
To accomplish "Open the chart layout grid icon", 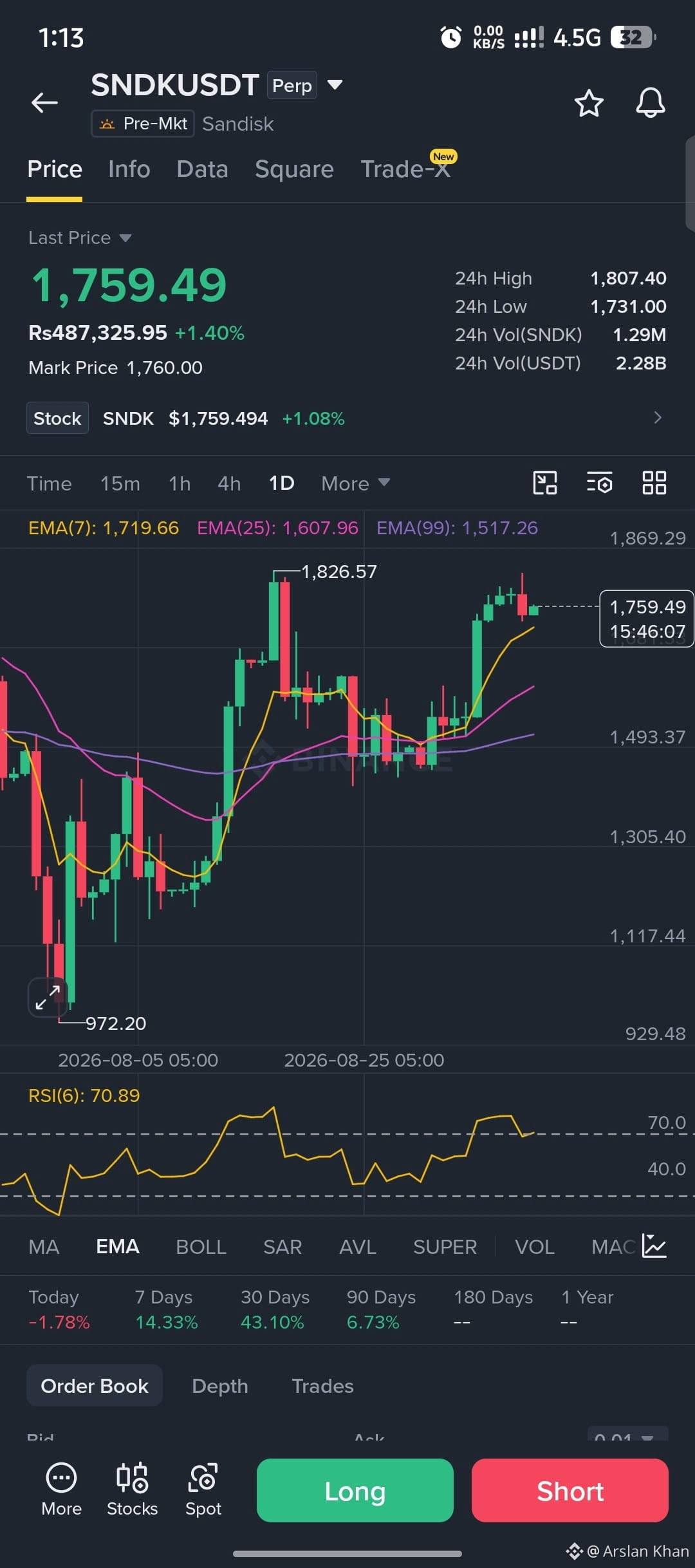I will pos(654,483).
